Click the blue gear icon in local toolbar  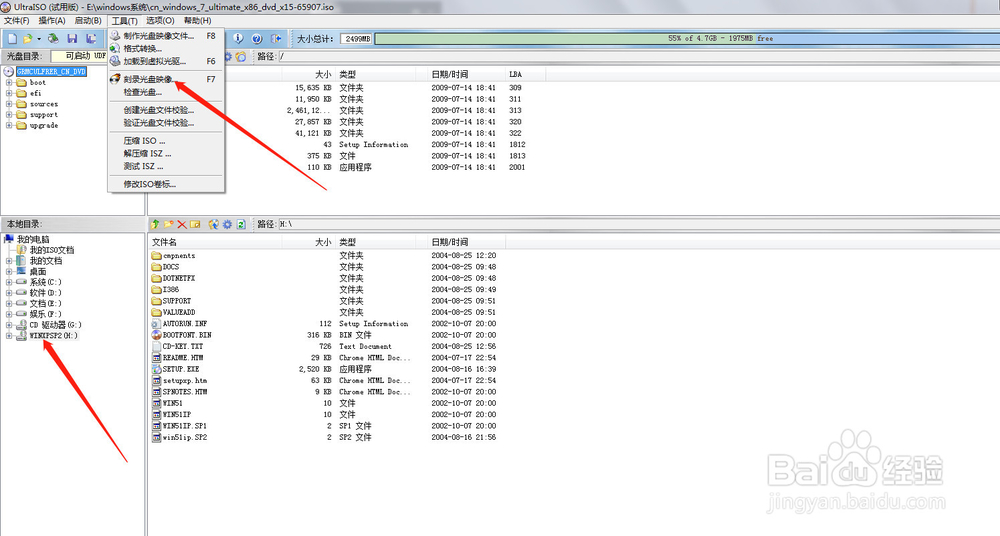pyautogui.click(x=227, y=225)
